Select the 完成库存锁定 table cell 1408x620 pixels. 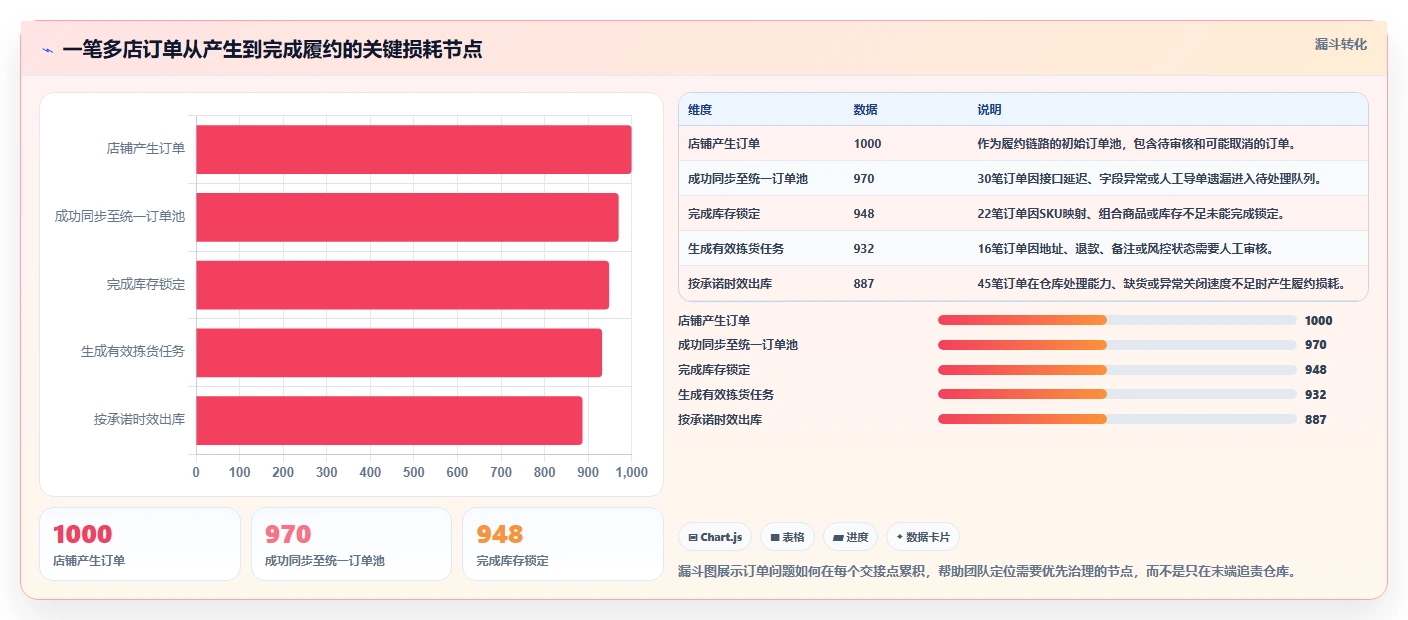tap(724, 214)
